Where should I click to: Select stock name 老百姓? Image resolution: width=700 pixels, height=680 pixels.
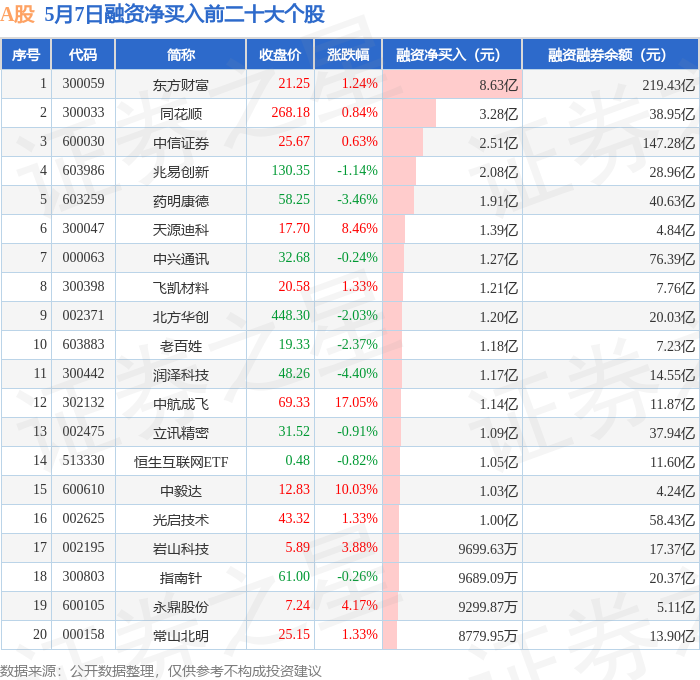coord(181,346)
